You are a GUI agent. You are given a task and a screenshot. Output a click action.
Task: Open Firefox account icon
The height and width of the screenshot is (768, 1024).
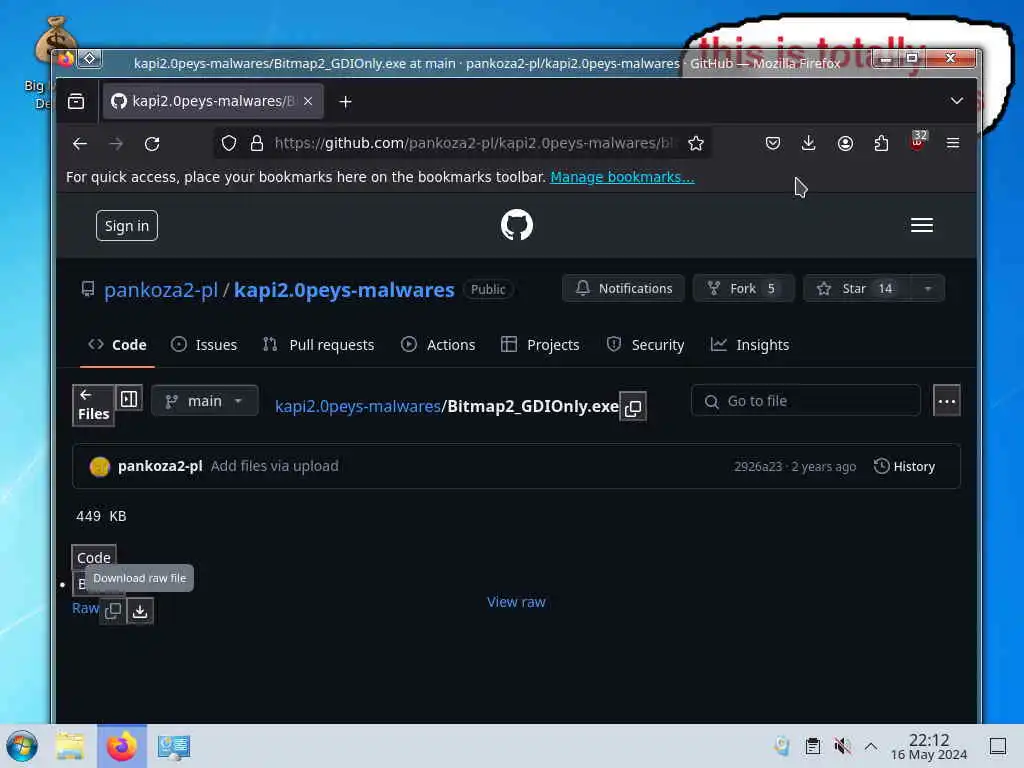845,143
